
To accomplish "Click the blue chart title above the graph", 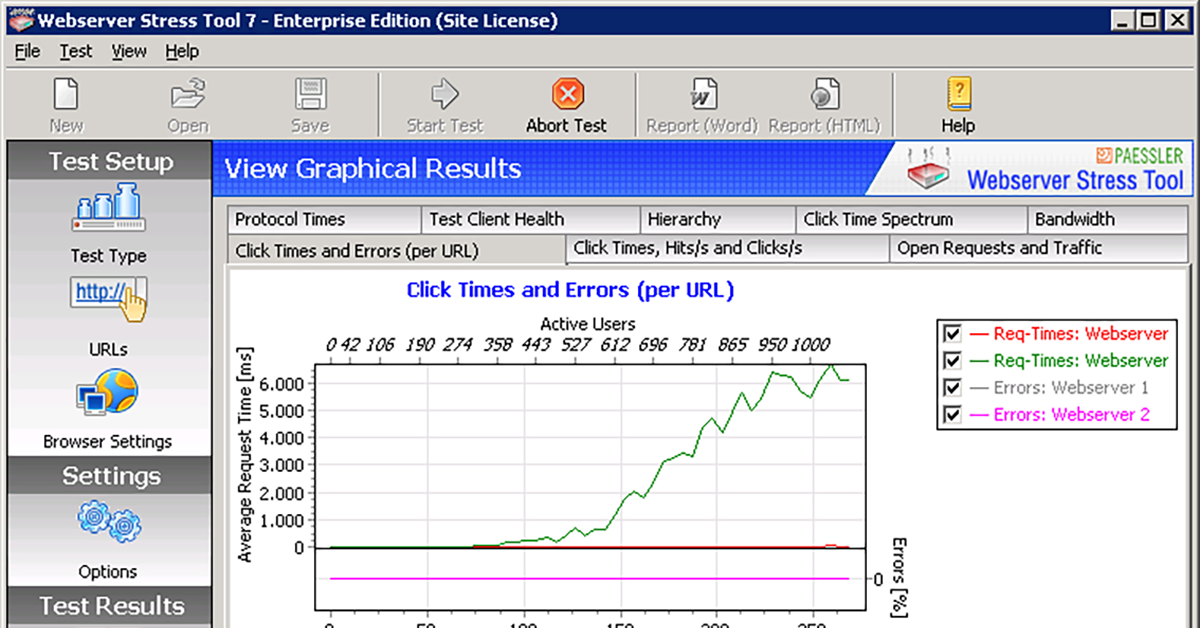I will tap(570, 291).
